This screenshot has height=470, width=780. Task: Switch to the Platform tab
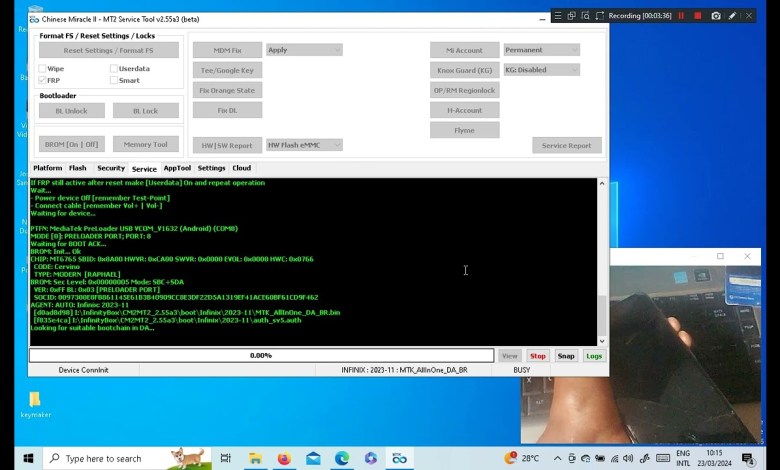point(48,168)
